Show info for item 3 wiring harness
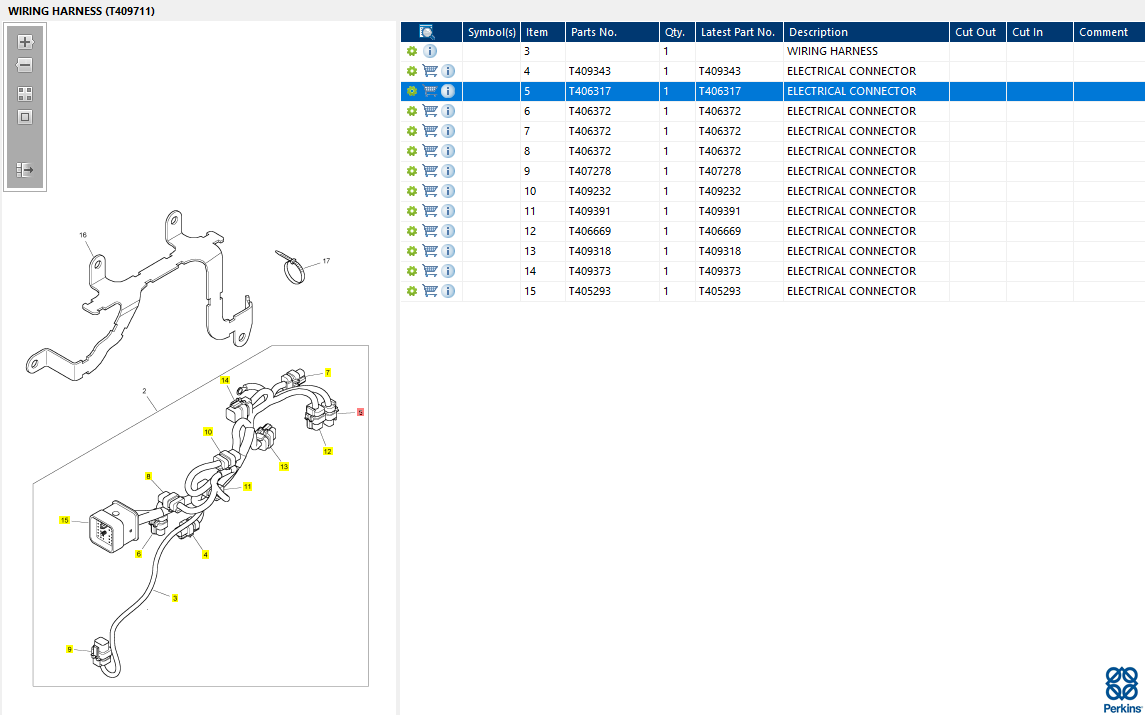Screen dimensions: 1145x715 click(x=430, y=51)
